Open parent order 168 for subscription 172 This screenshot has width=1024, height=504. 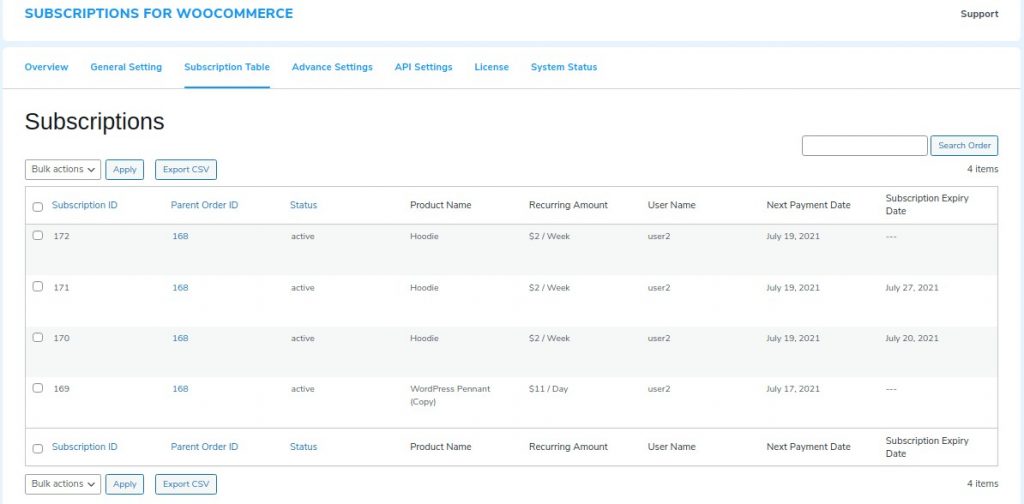(180, 236)
